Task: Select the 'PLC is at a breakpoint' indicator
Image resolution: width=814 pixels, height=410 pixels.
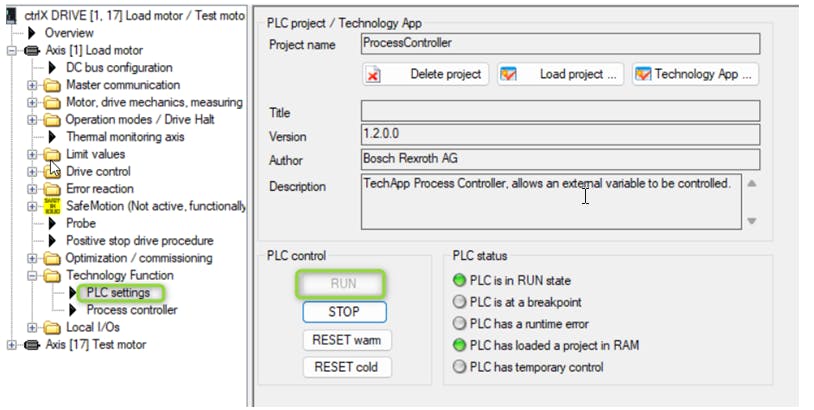Action: pos(460,302)
